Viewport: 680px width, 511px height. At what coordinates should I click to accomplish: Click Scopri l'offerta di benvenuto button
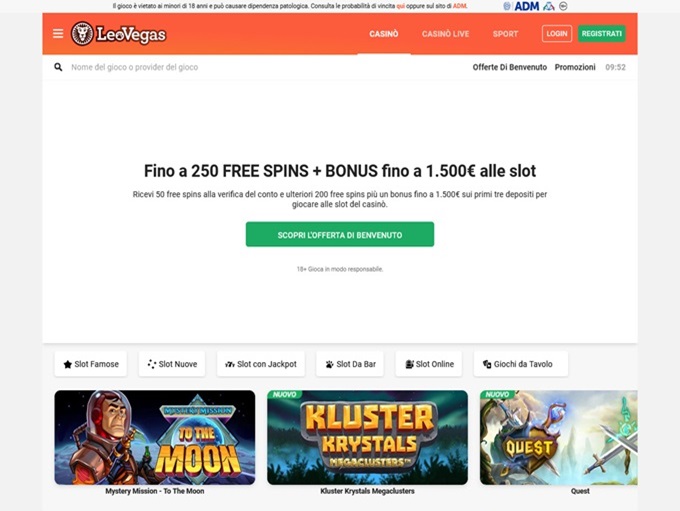coord(340,235)
